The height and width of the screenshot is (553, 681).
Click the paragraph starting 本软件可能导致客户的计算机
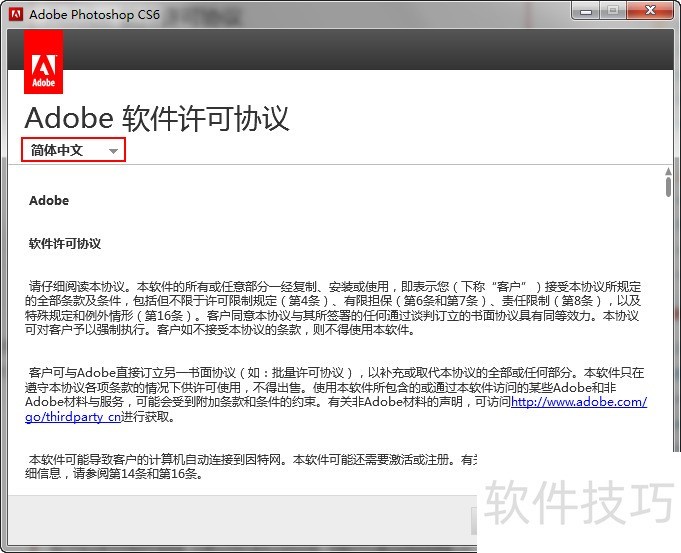click(x=251, y=466)
